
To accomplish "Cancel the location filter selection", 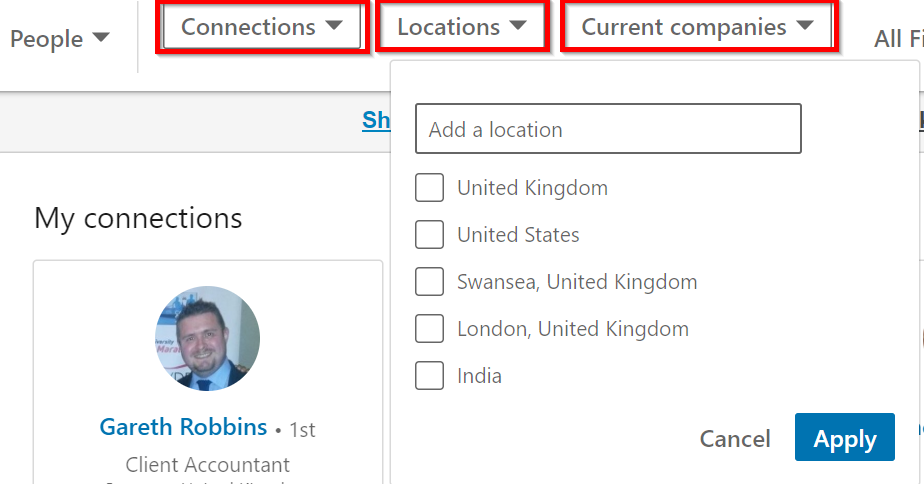I will (735, 438).
